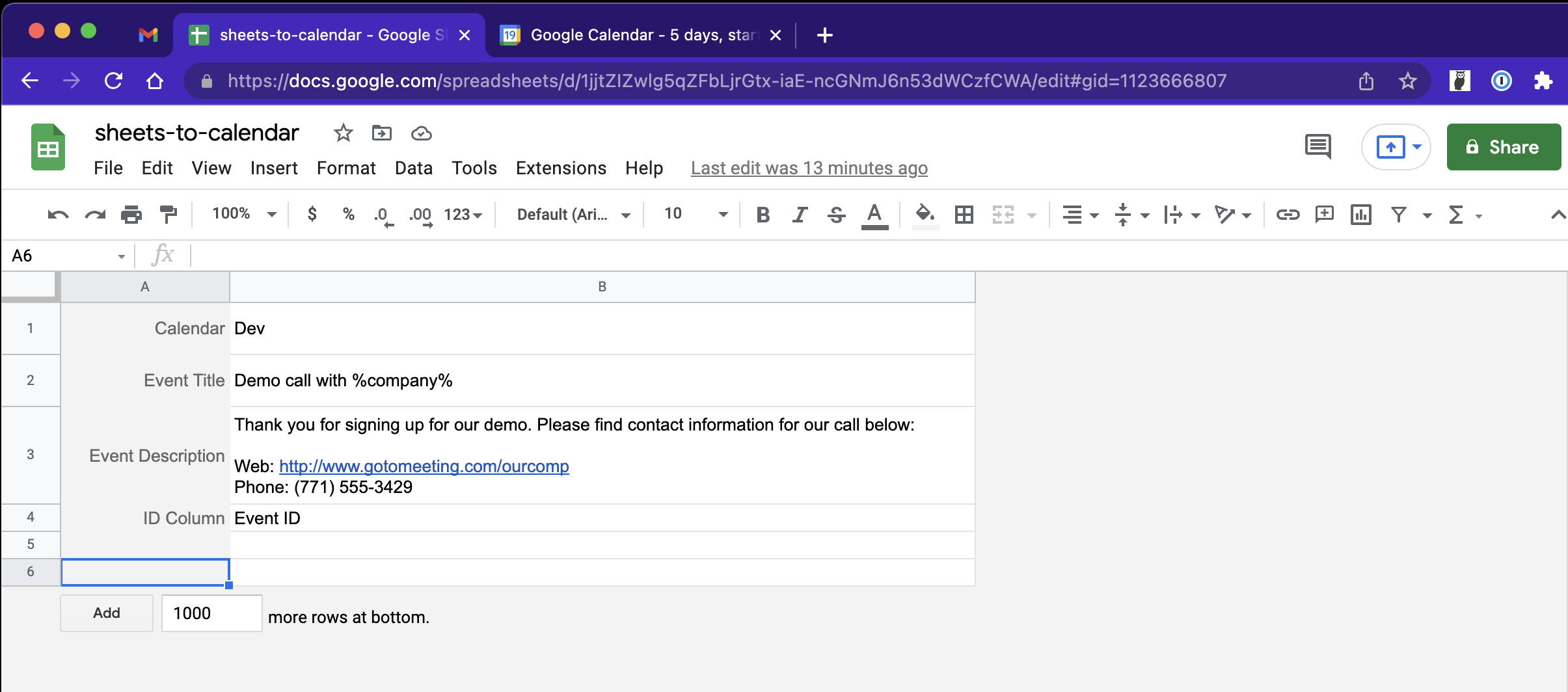Open Functions sigma dropdown

pos(1465,215)
